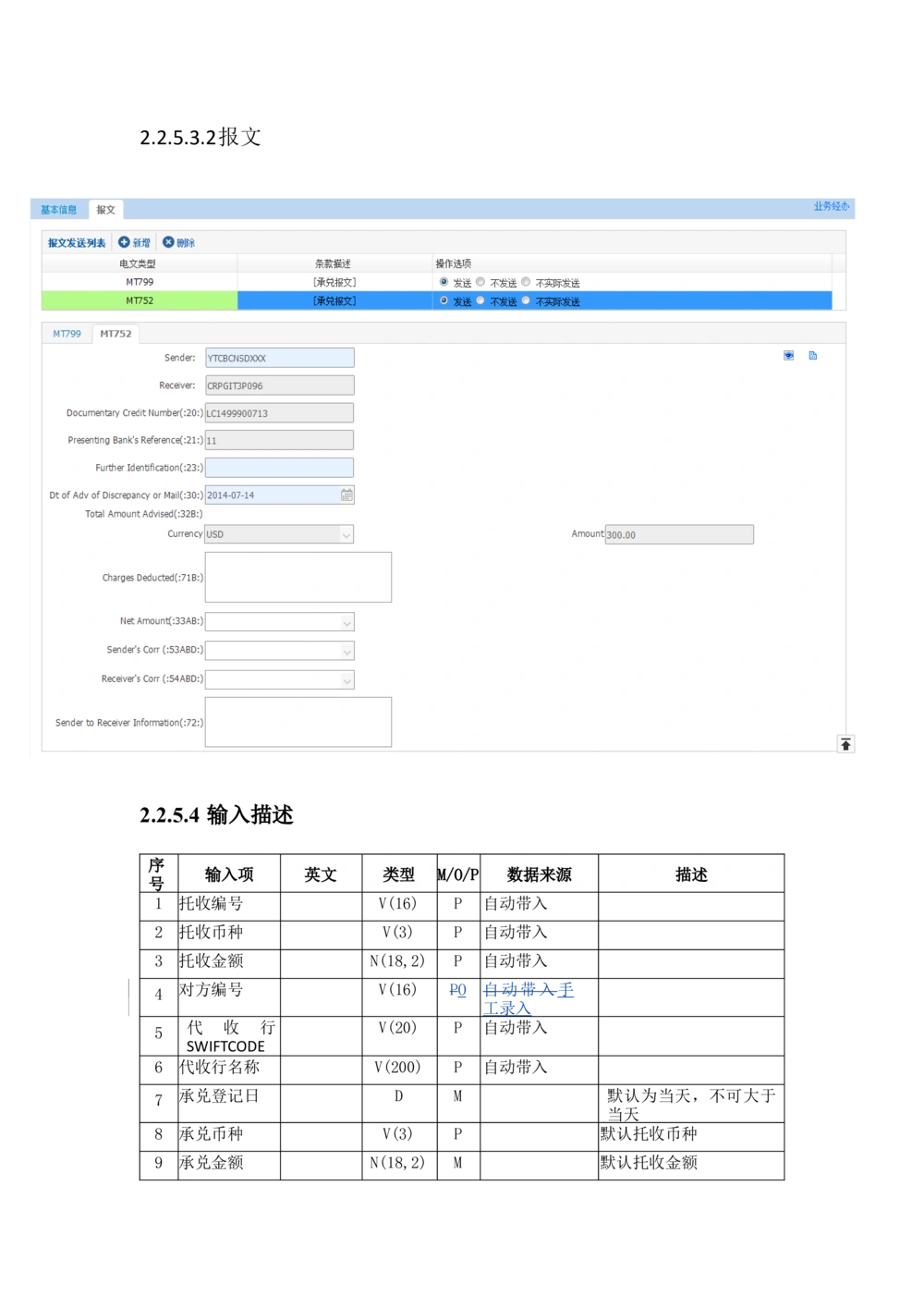Expand the Currency dropdown
924x1308 pixels.
point(346,534)
